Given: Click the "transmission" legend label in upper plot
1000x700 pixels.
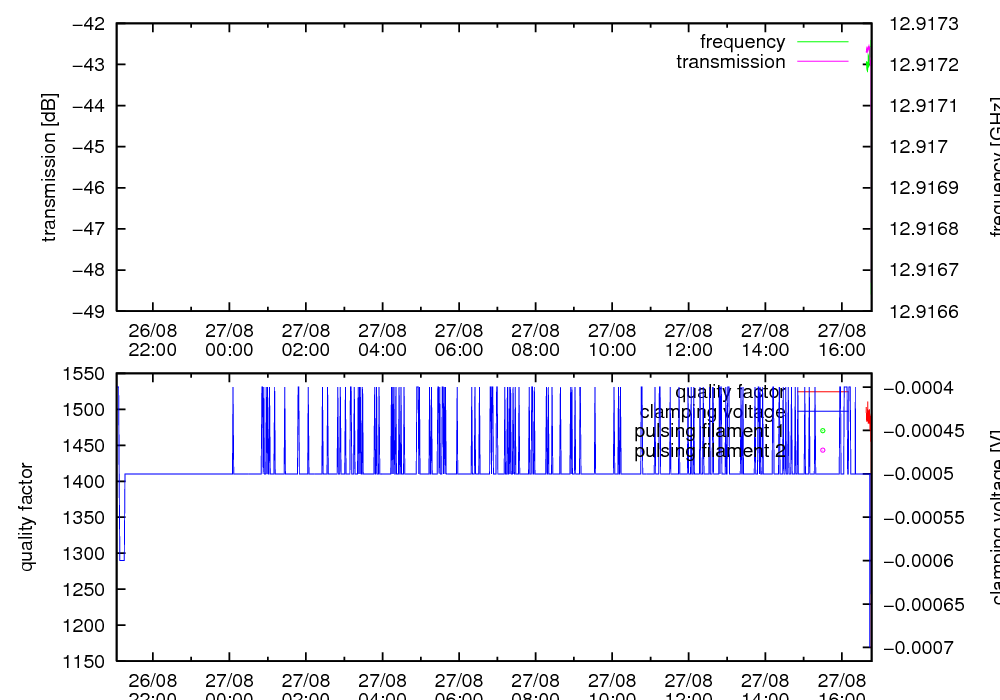Looking at the screenshot, I should click(730, 62).
